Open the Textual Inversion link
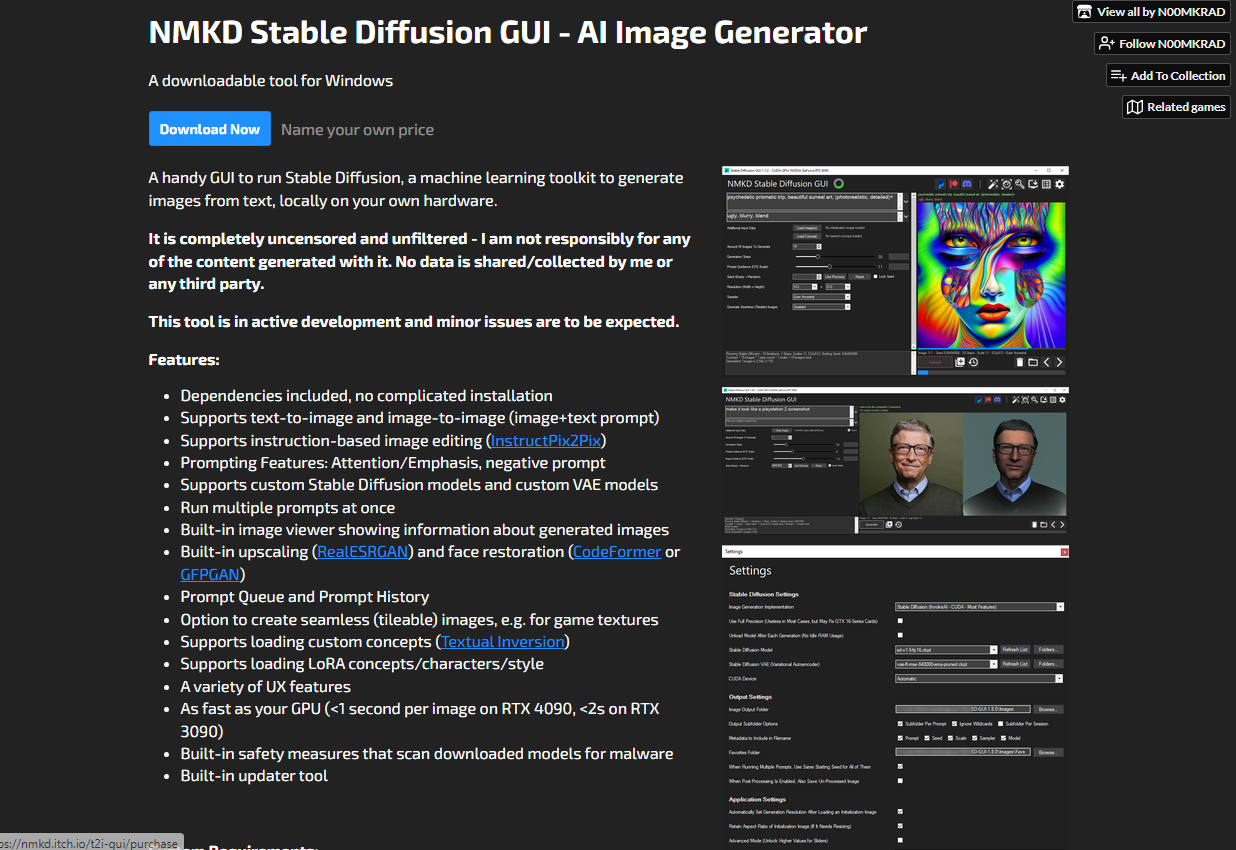1236x850 pixels. point(503,641)
